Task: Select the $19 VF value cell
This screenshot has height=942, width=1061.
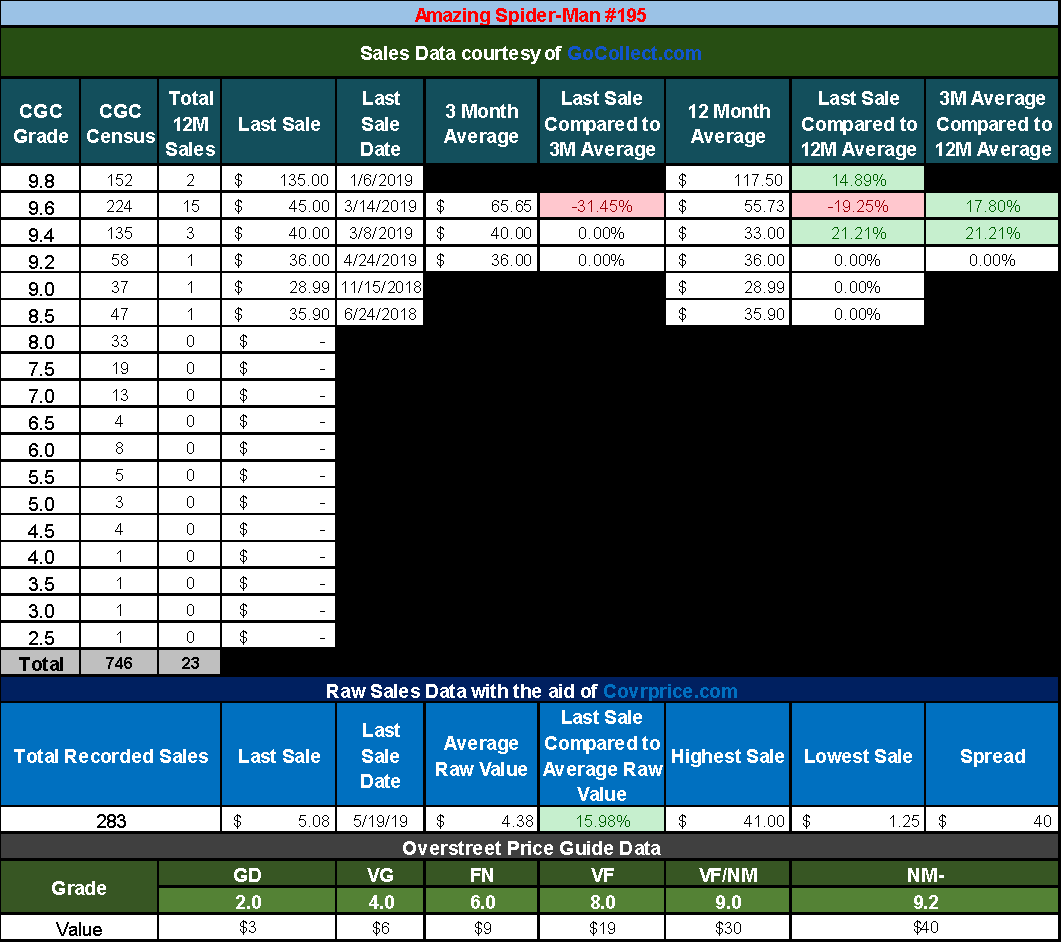Action: [x=602, y=927]
